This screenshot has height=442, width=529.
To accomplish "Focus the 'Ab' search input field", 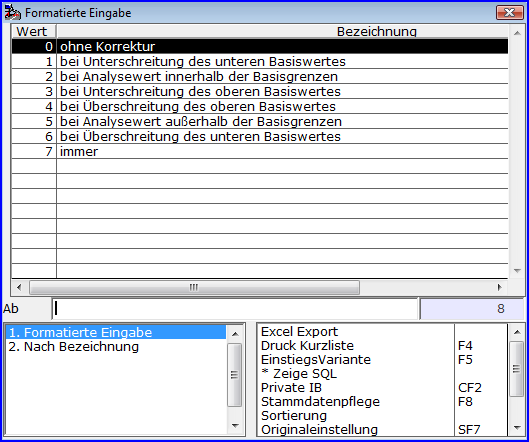I will pos(235,308).
